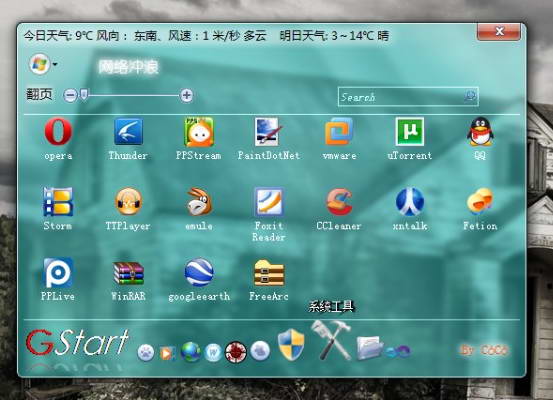The height and width of the screenshot is (400, 553).
Task: Select the red splat category icon
Action: coord(236,352)
